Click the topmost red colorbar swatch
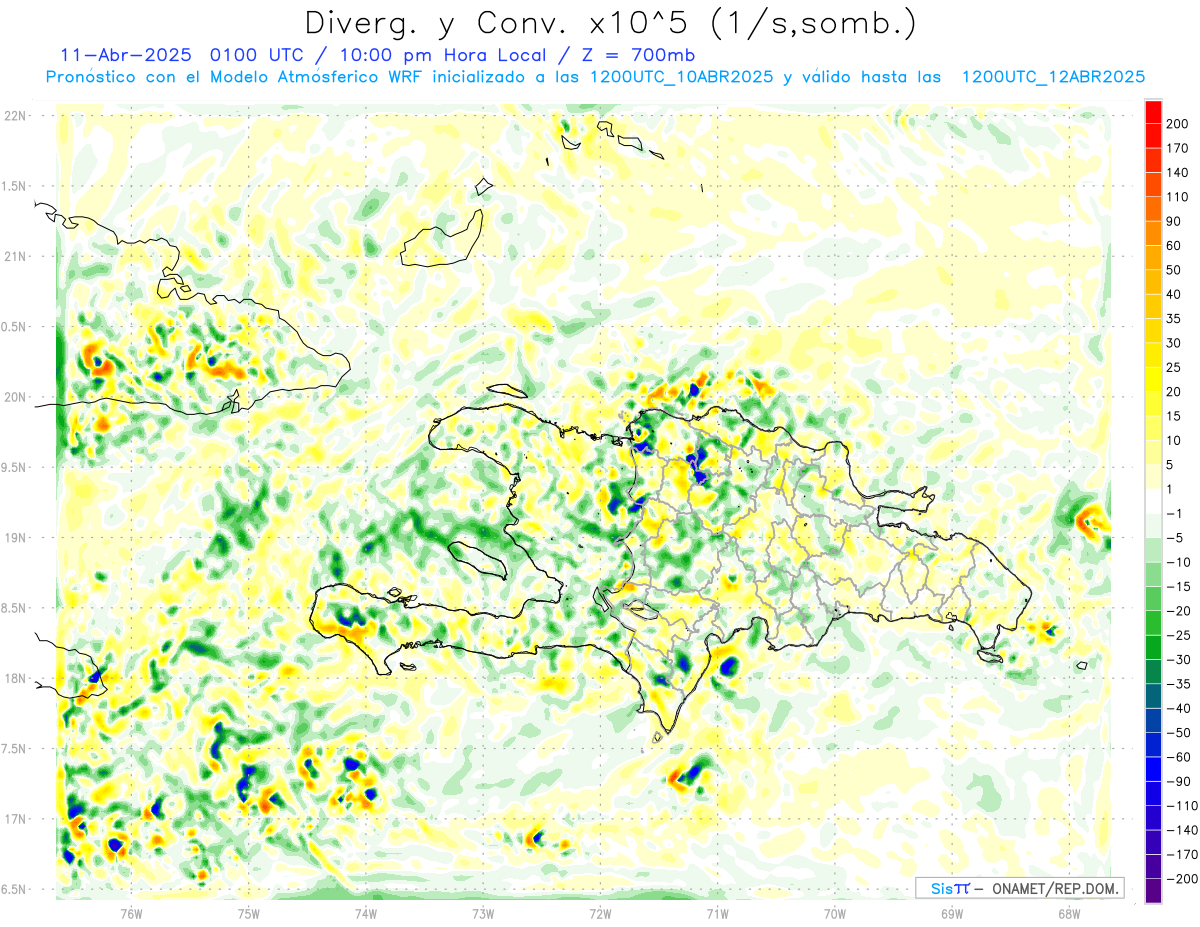The height and width of the screenshot is (927, 1200). coord(1153,111)
